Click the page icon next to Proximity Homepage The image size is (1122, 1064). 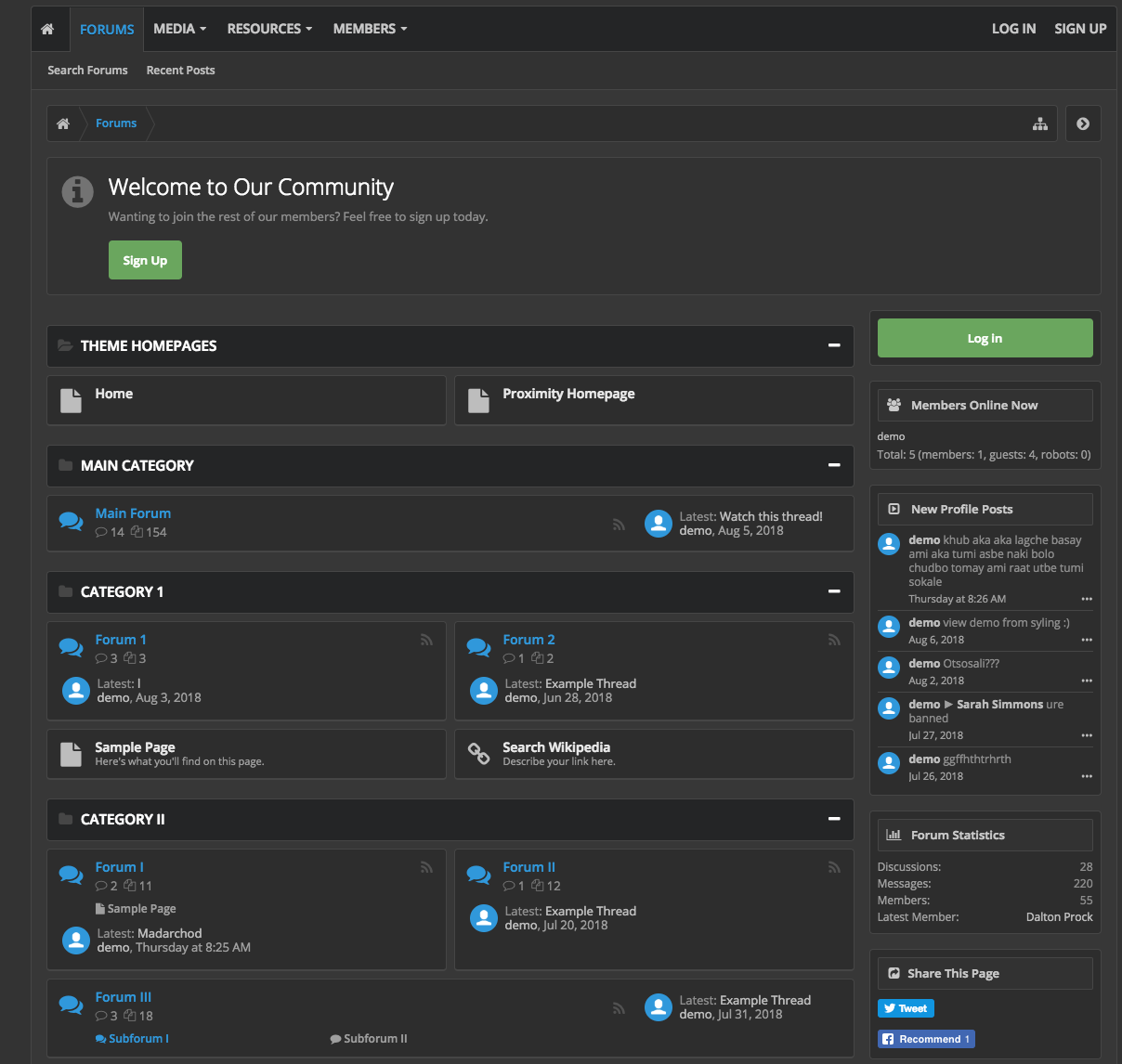(478, 400)
